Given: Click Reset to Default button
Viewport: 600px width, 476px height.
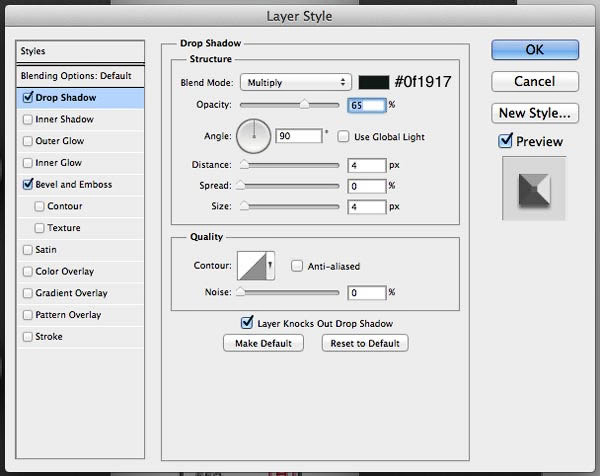Looking at the screenshot, I should click(365, 343).
